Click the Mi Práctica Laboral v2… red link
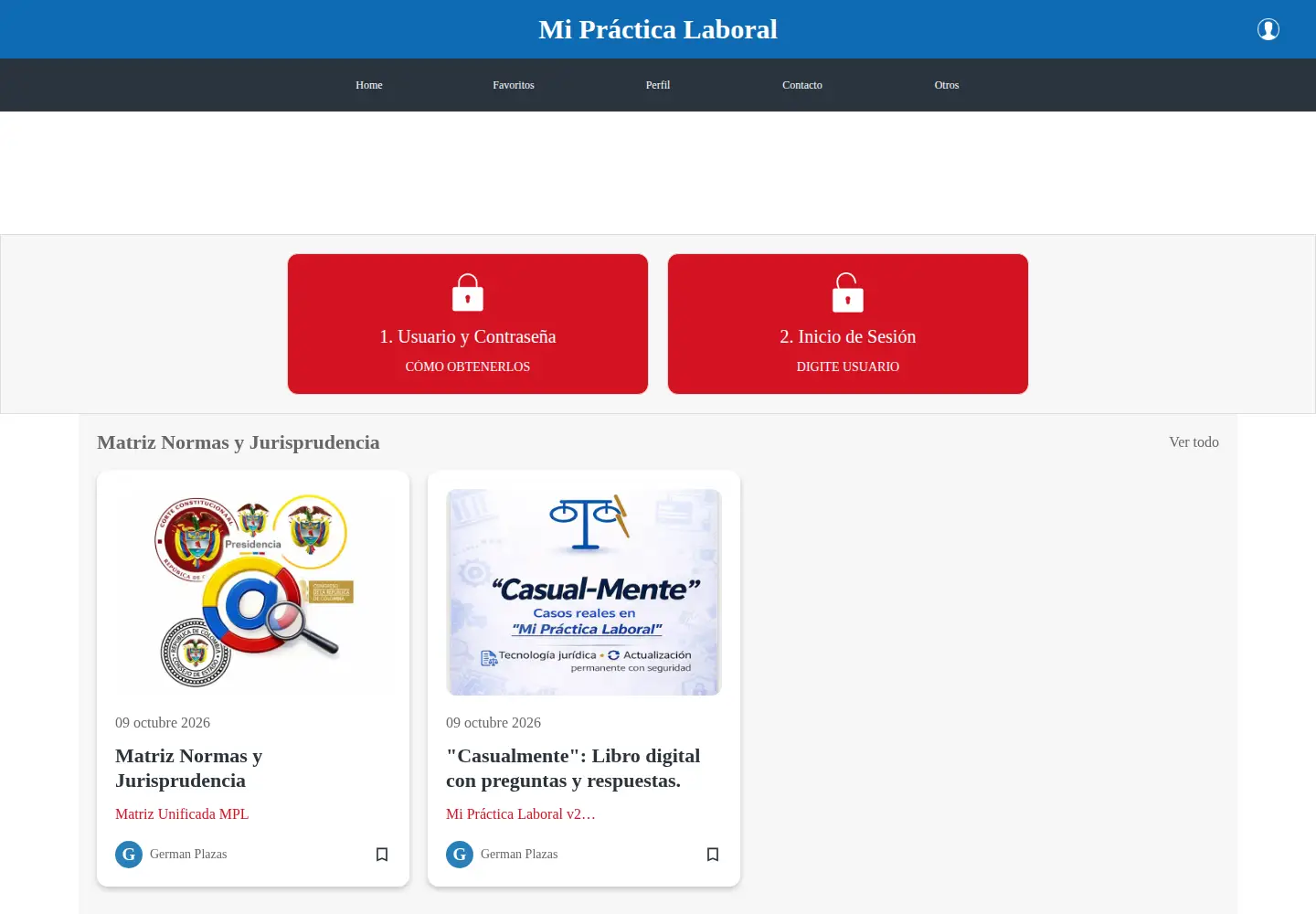 (x=521, y=814)
